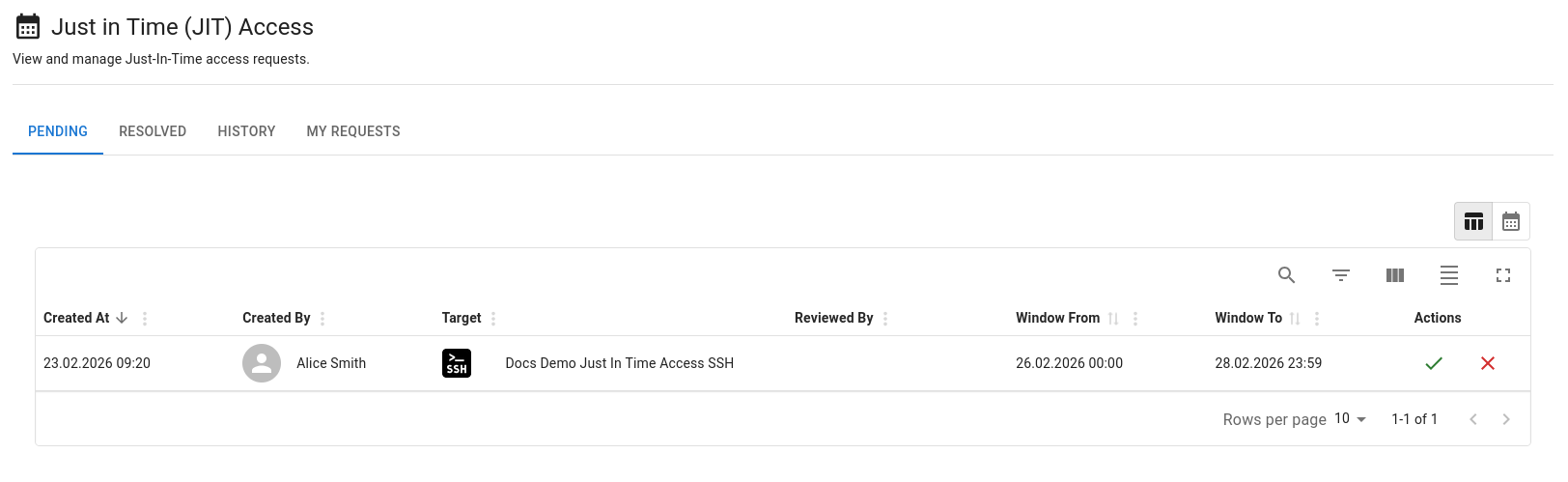The width and height of the screenshot is (1568, 482).
Task: Sort by Created At column
Action: pos(77,318)
